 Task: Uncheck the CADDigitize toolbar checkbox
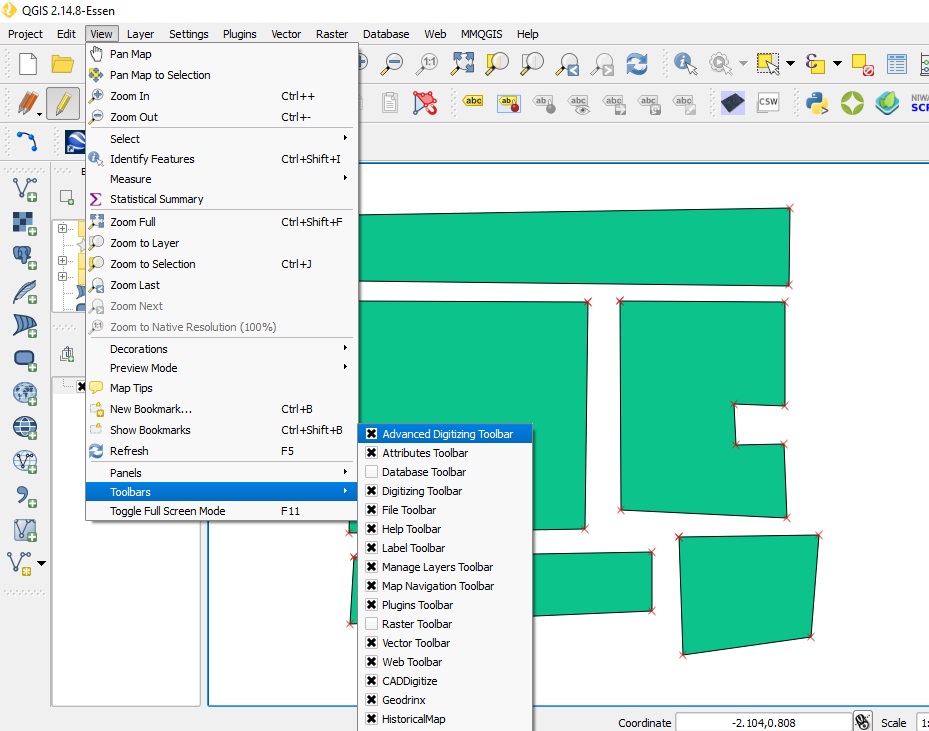[371, 681]
